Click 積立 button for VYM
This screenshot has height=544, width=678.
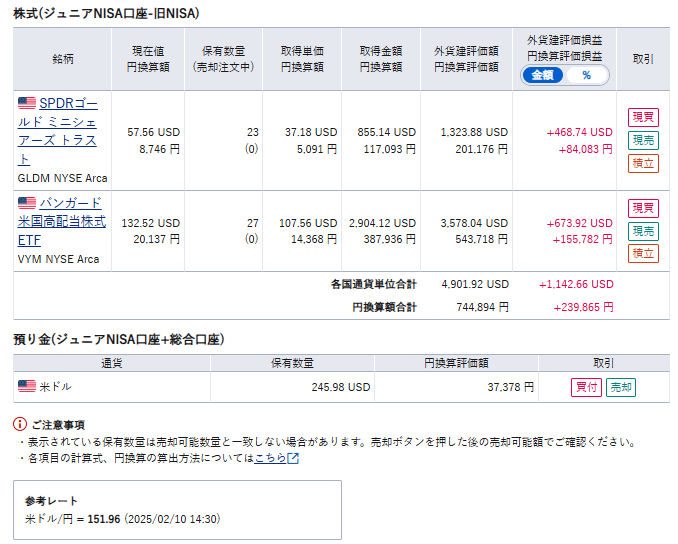[x=643, y=253]
